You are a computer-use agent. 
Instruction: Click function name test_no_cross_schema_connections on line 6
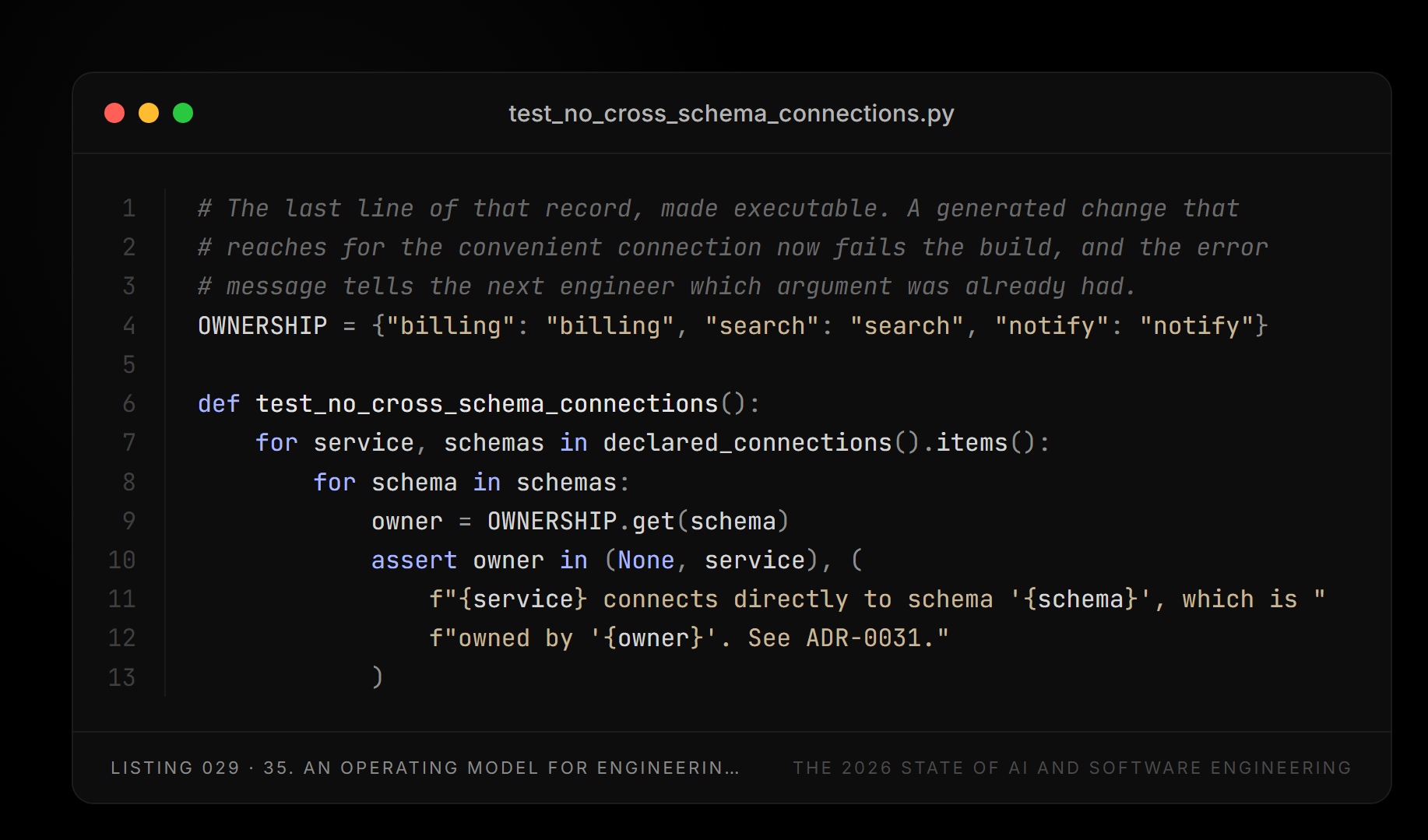tap(487, 403)
